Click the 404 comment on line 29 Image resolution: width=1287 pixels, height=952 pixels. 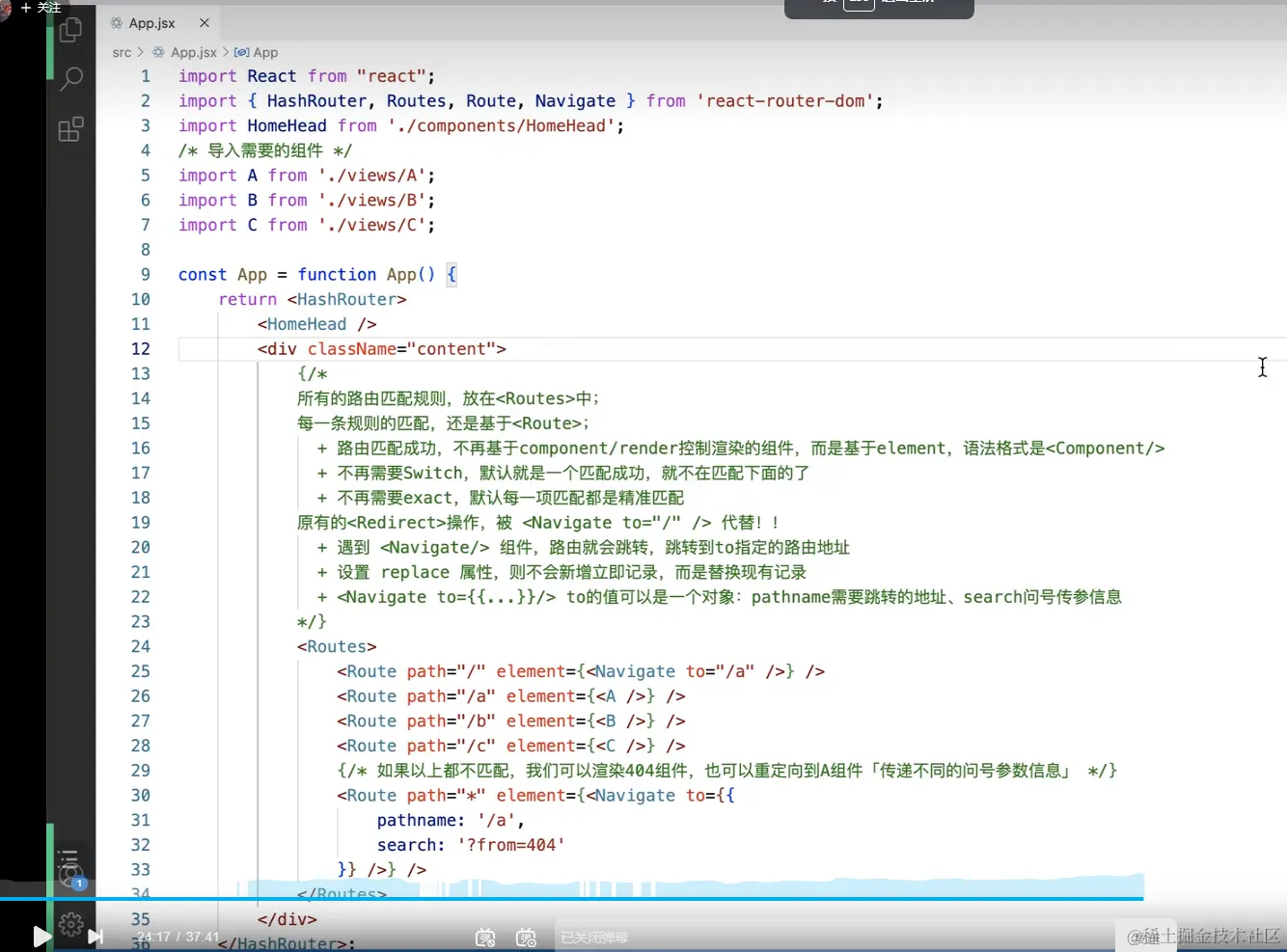[727, 772]
